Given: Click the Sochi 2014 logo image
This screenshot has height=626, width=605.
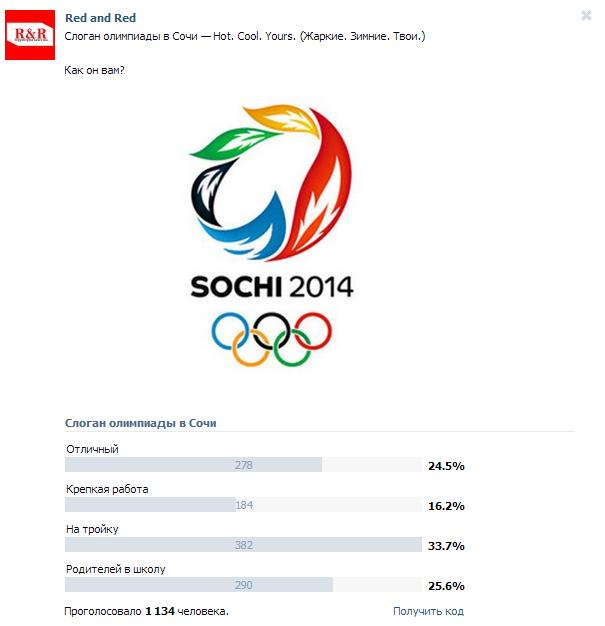Looking at the screenshot, I should pyautogui.click(x=272, y=236).
